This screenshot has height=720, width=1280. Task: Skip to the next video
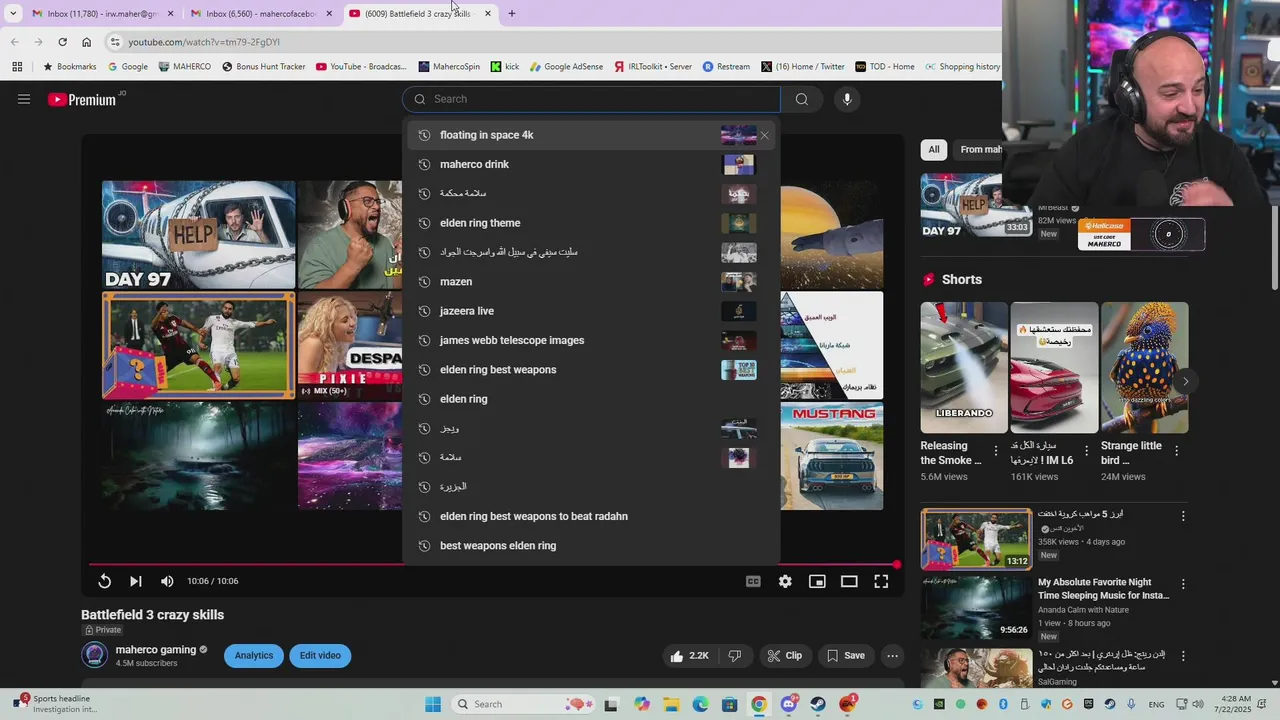tap(136, 581)
